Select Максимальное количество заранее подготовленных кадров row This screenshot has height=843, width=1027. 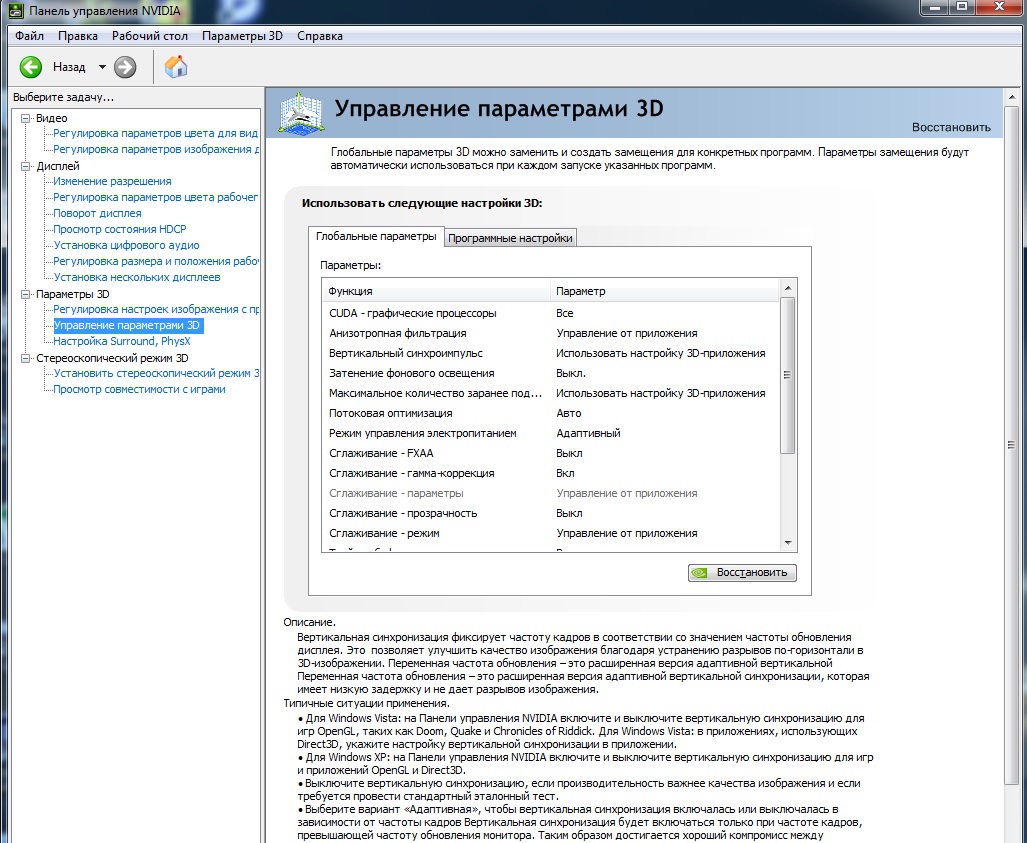pos(550,393)
